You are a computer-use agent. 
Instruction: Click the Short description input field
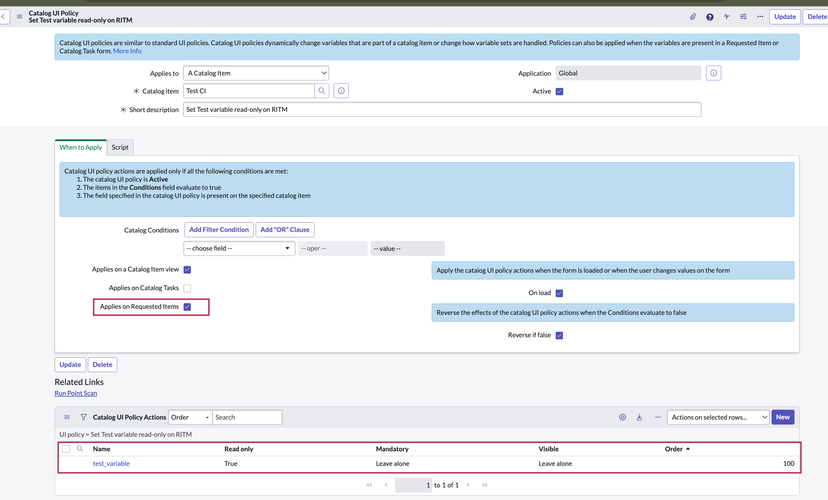pos(442,109)
